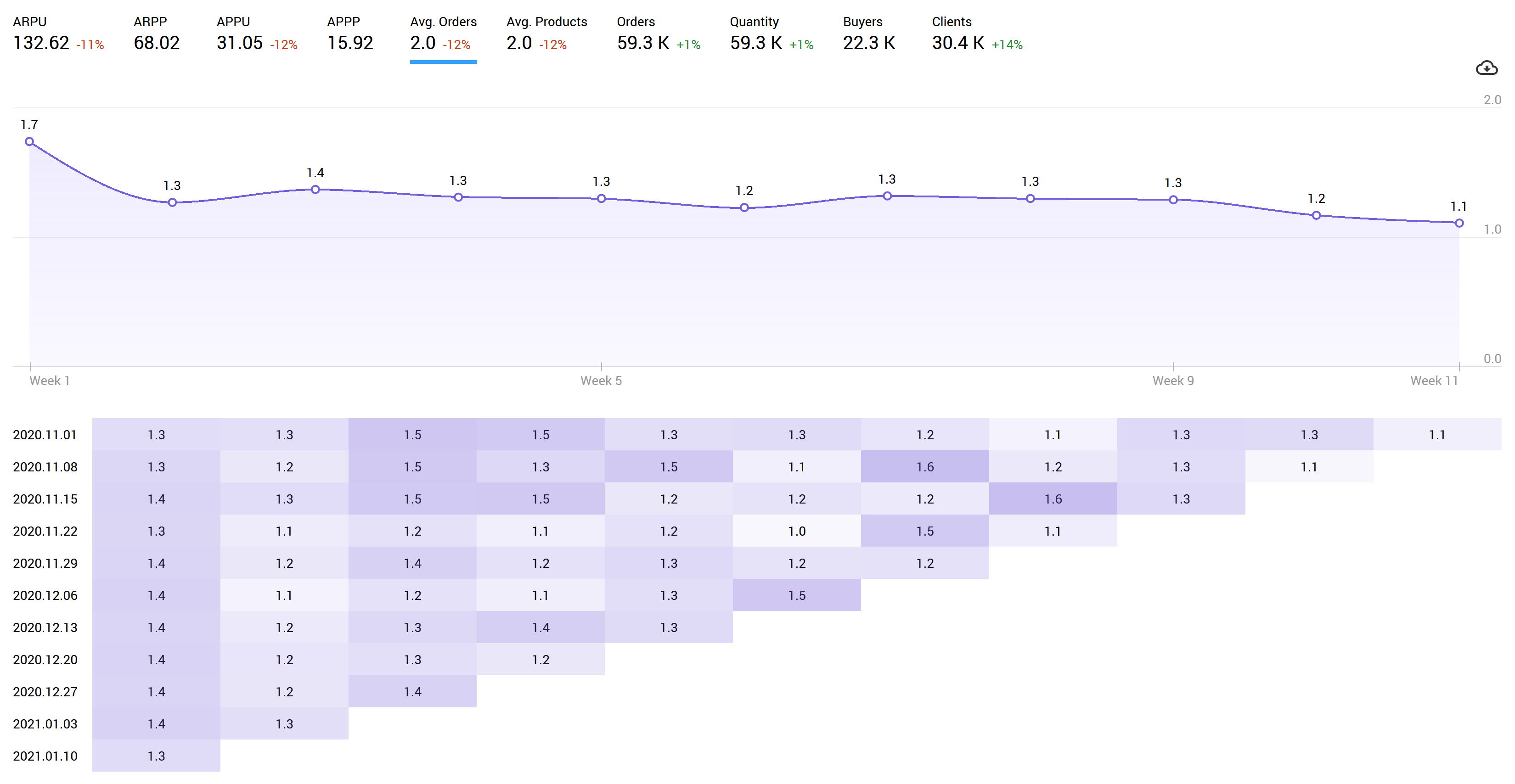The height and width of the screenshot is (784, 1515).
Task: Open the Clients metric tab
Action: tap(977, 34)
